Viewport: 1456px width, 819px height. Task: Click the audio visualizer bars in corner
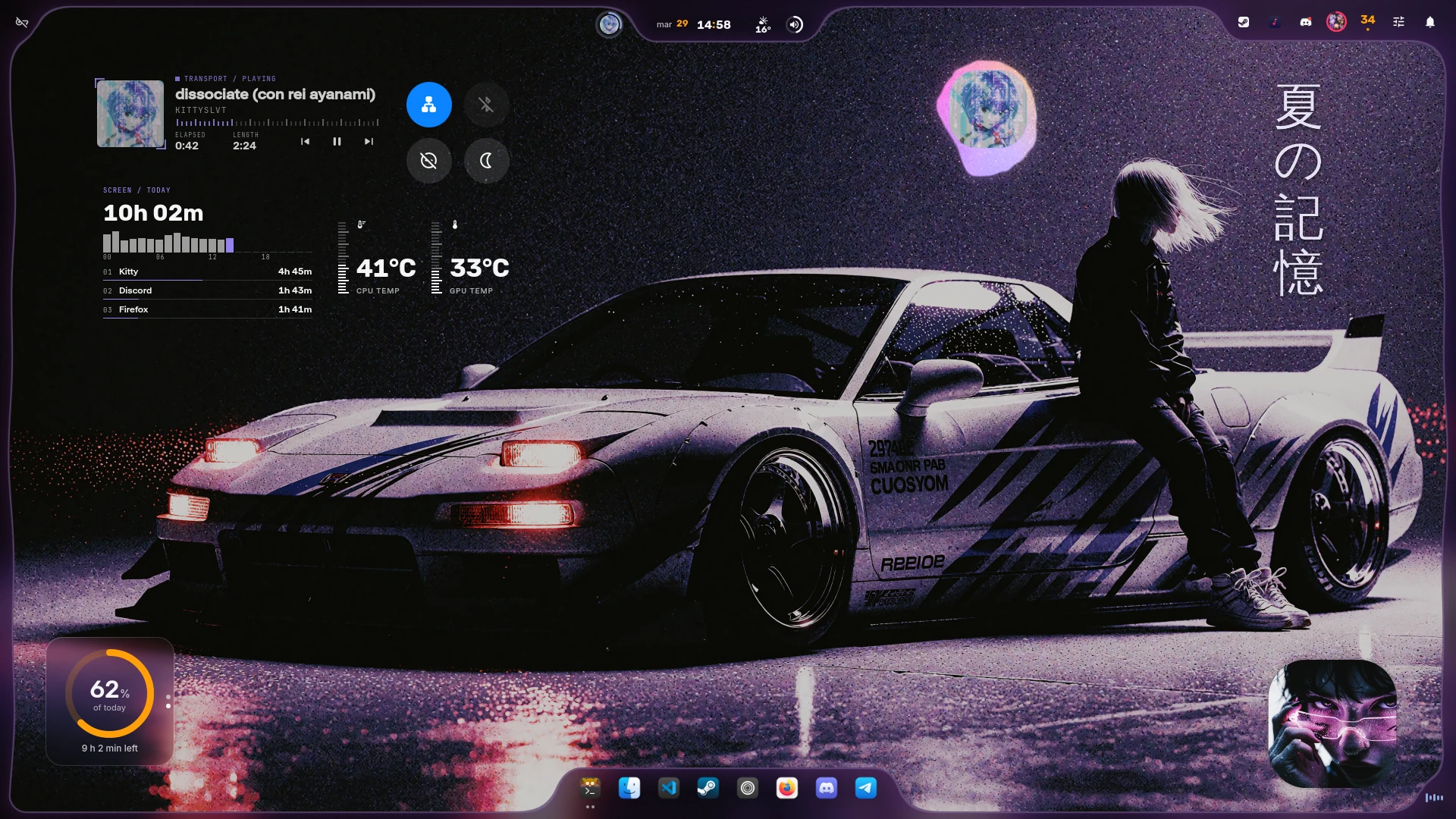[1434, 797]
